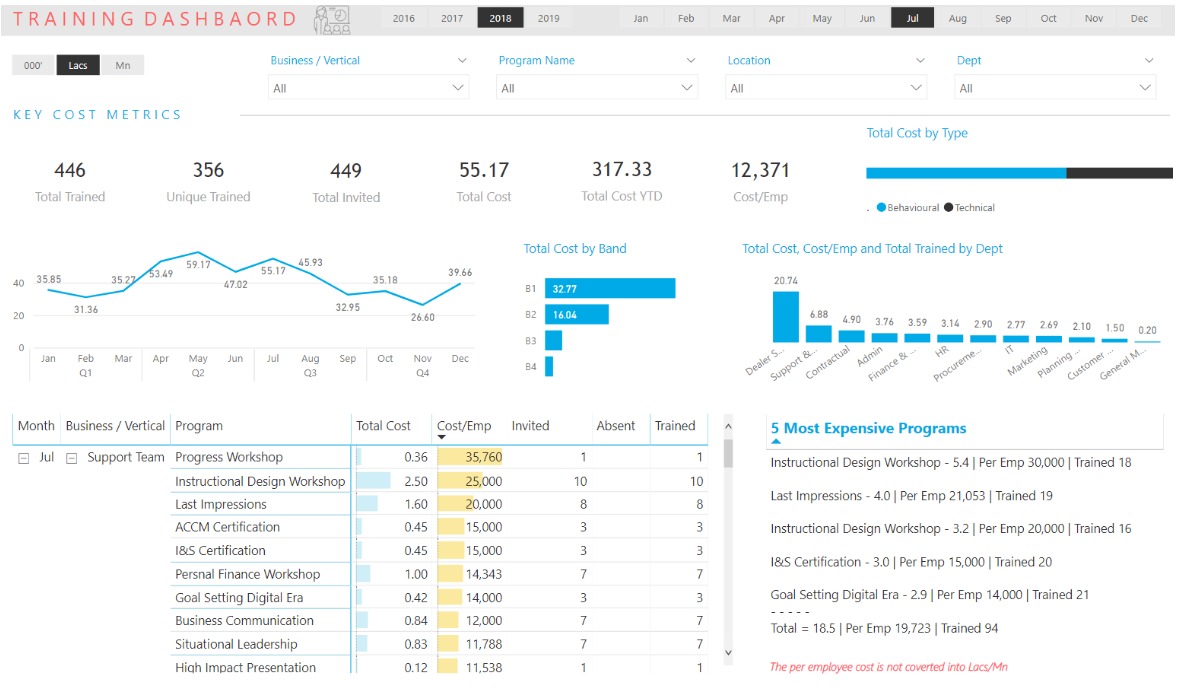Viewport: 1177px width, 697px height.
Task: Click the Cost/Emp sort descending arrow
Action: [x=441, y=437]
